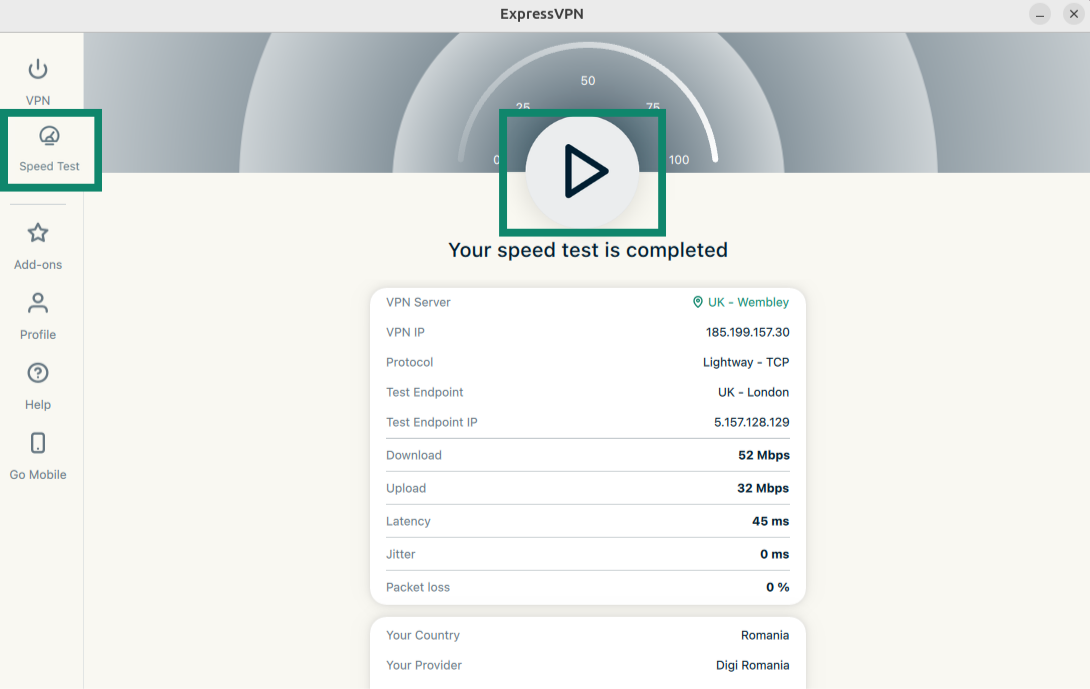Click the Upload 32 Mbps result

(x=762, y=488)
